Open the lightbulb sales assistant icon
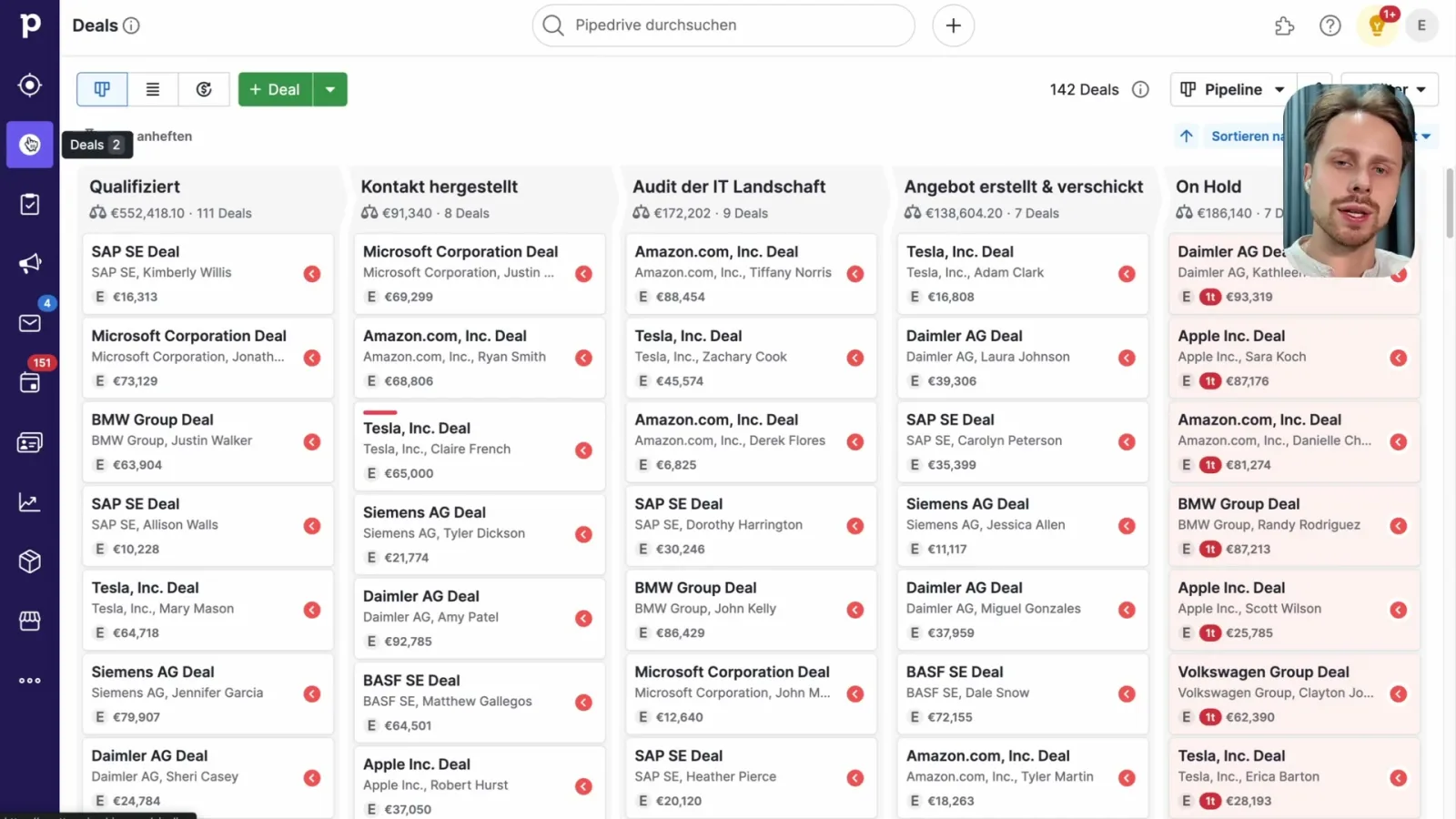The image size is (1456, 819). [1377, 25]
